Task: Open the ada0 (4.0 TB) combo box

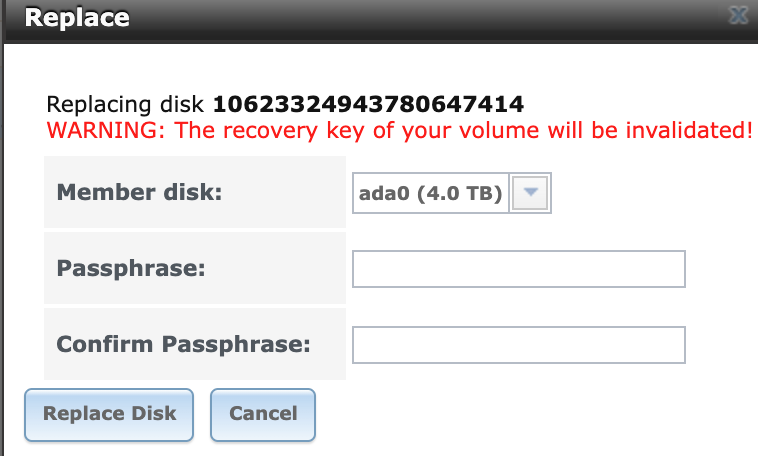Action: [x=452, y=193]
